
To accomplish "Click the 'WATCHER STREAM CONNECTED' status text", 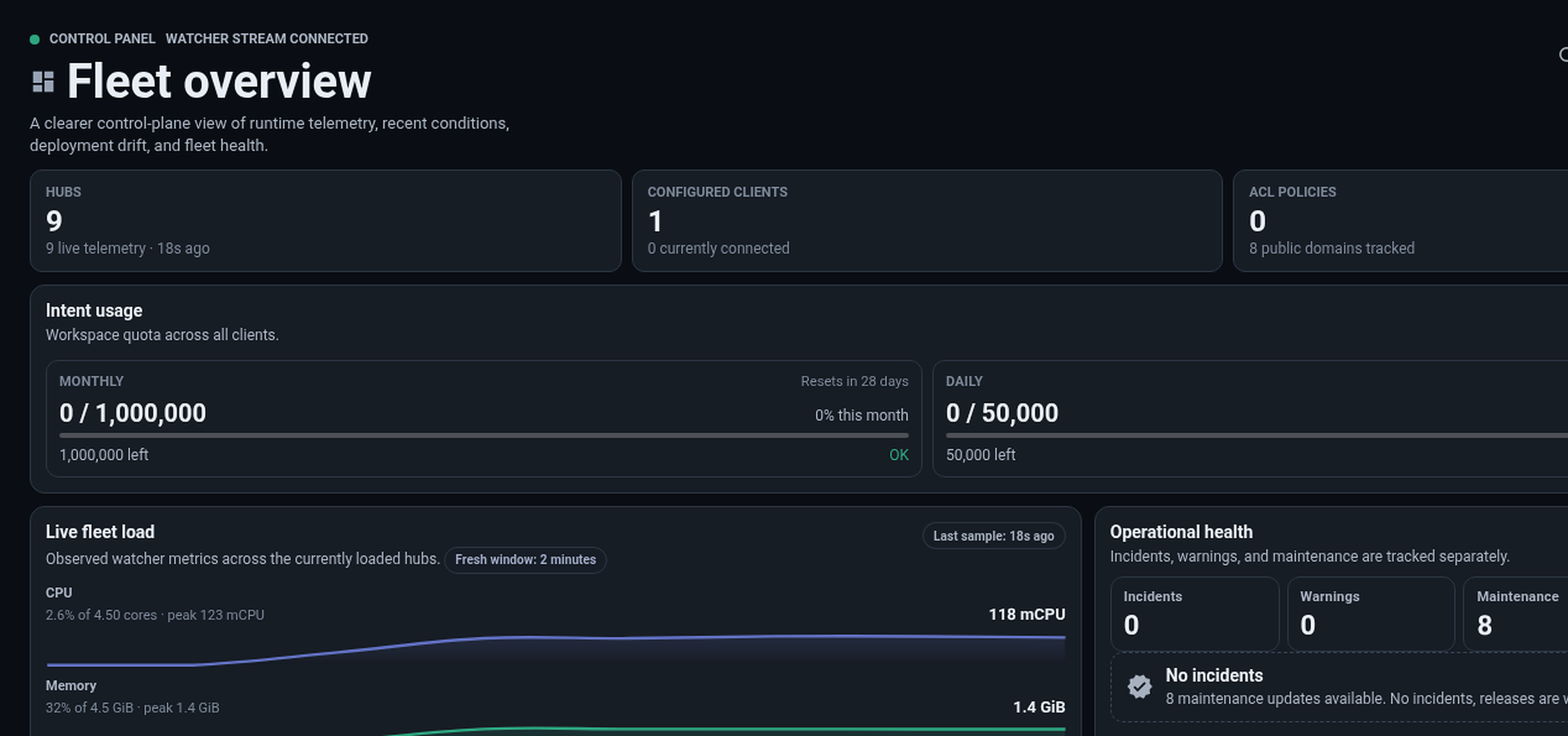I will [266, 39].
